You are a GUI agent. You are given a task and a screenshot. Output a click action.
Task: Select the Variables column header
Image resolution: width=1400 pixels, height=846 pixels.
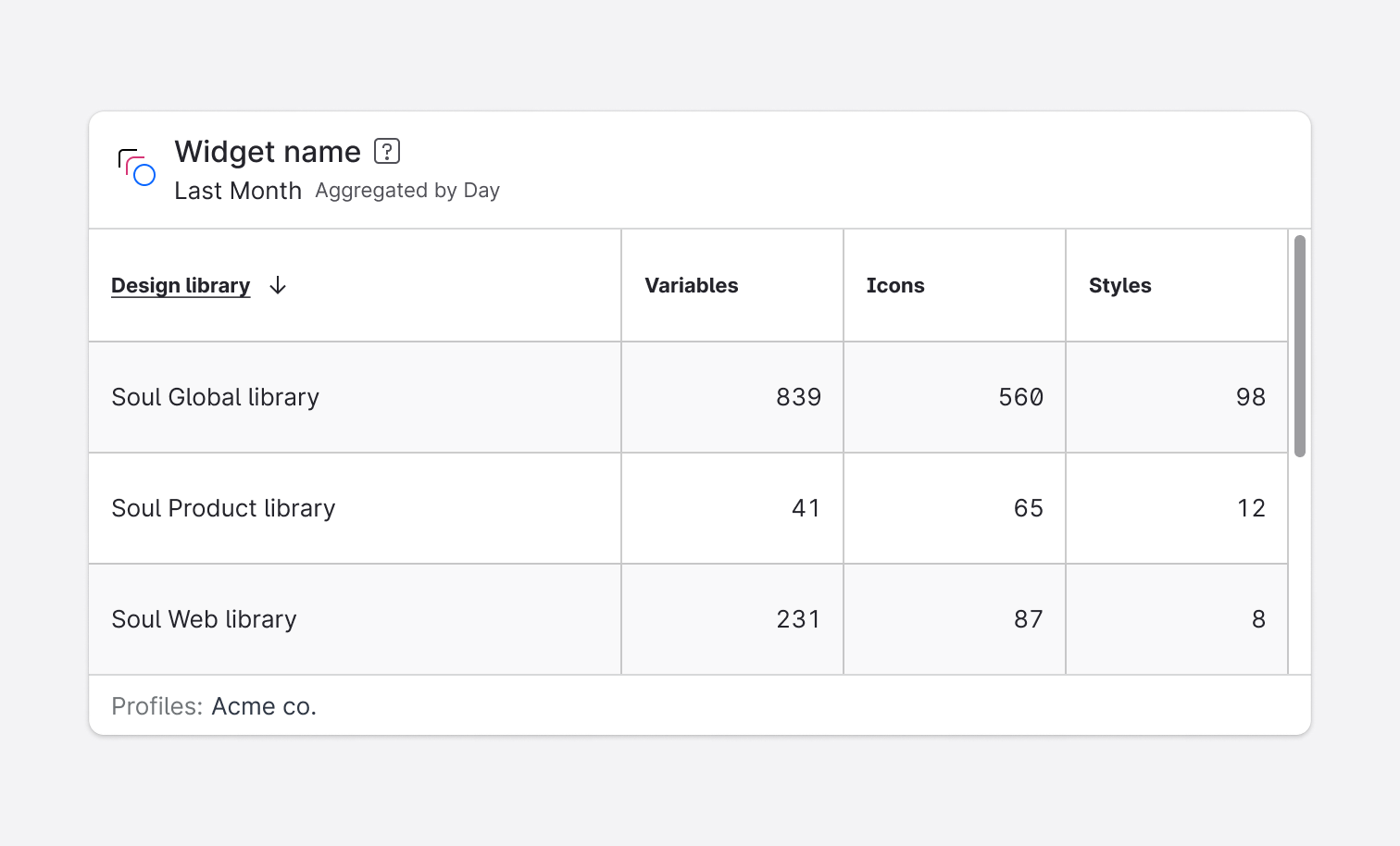coord(691,285)
